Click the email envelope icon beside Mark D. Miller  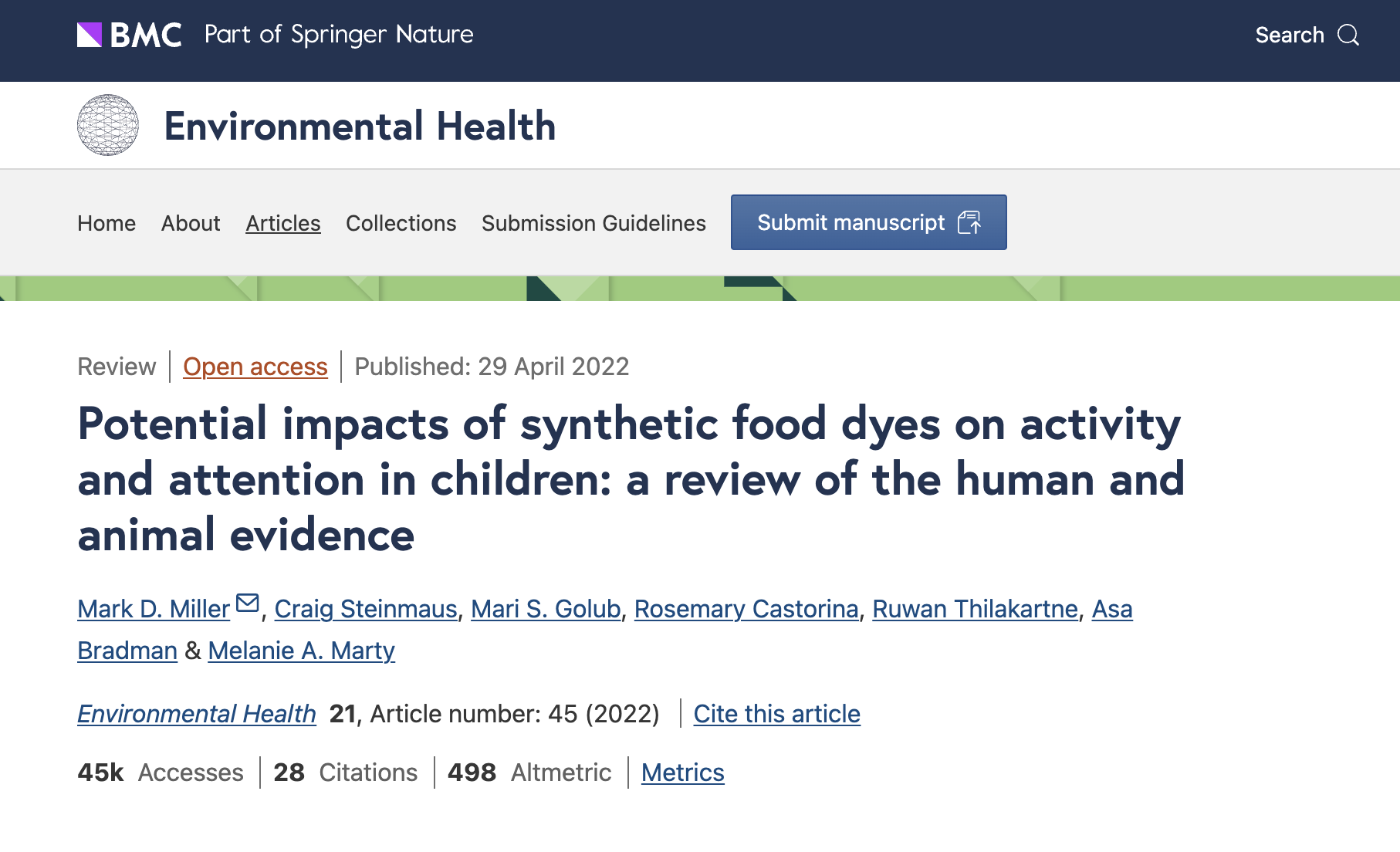point(248,603)
